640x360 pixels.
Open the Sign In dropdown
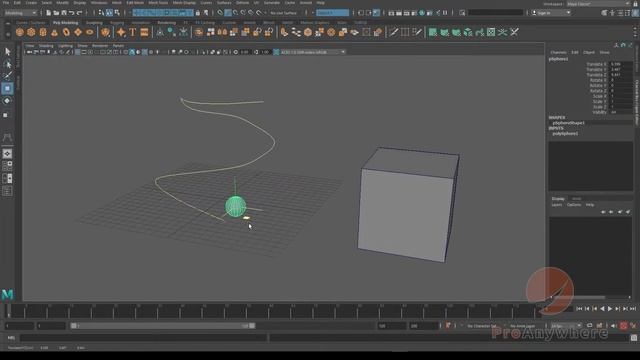pyautogui.click(x=551, y=13)
